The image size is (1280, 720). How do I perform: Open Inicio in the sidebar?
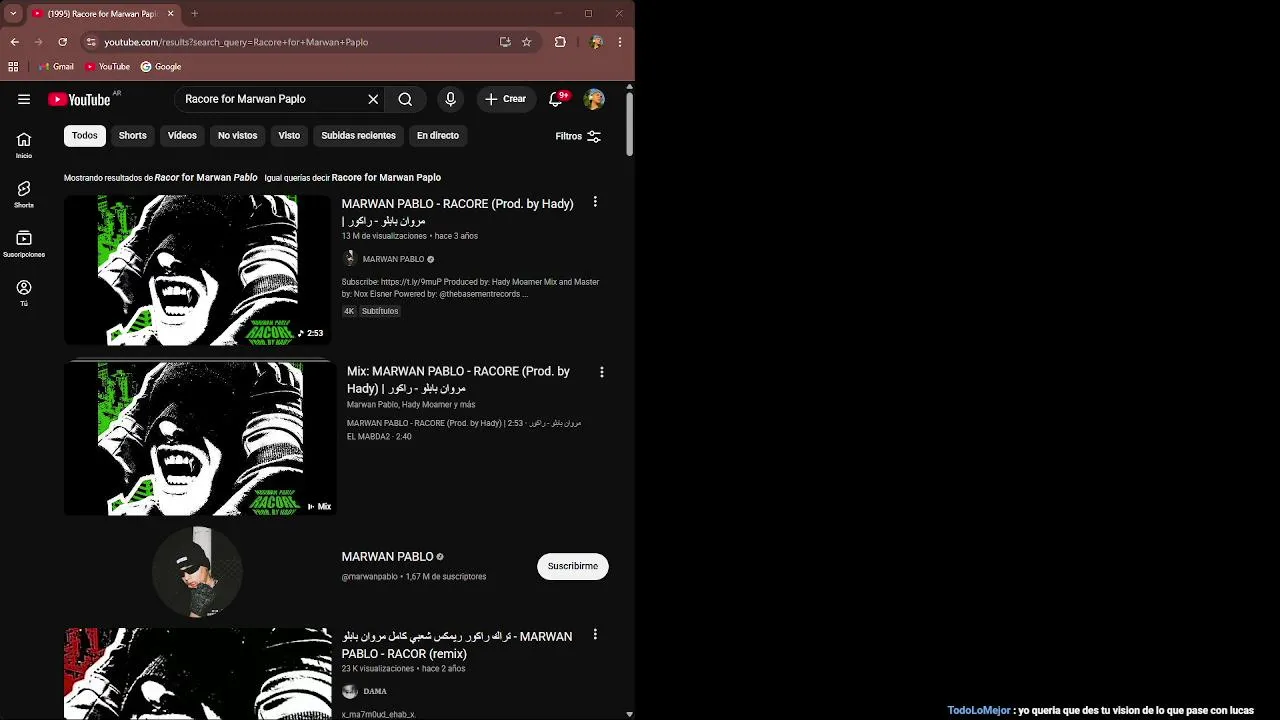pos(24,145)
